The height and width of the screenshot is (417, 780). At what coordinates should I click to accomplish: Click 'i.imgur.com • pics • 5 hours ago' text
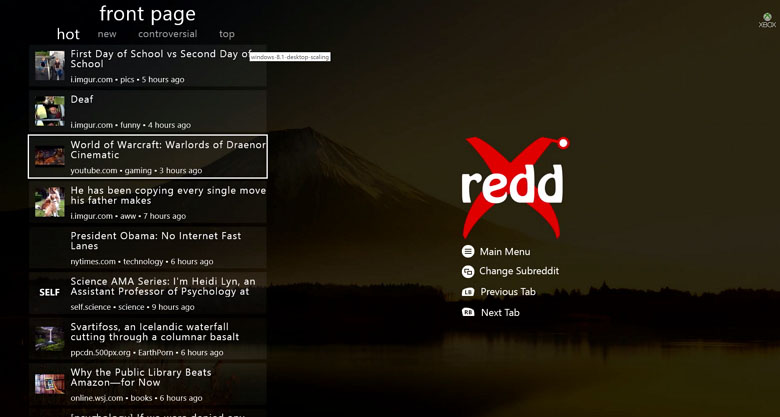pyautogui.click(x=127, y=80)
